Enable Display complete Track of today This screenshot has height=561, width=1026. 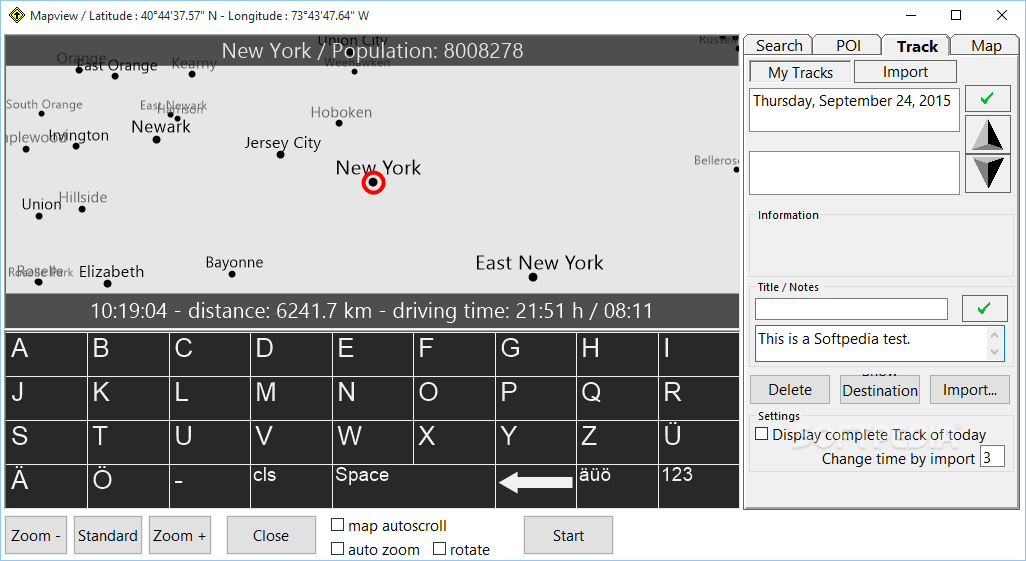[762, 434]
